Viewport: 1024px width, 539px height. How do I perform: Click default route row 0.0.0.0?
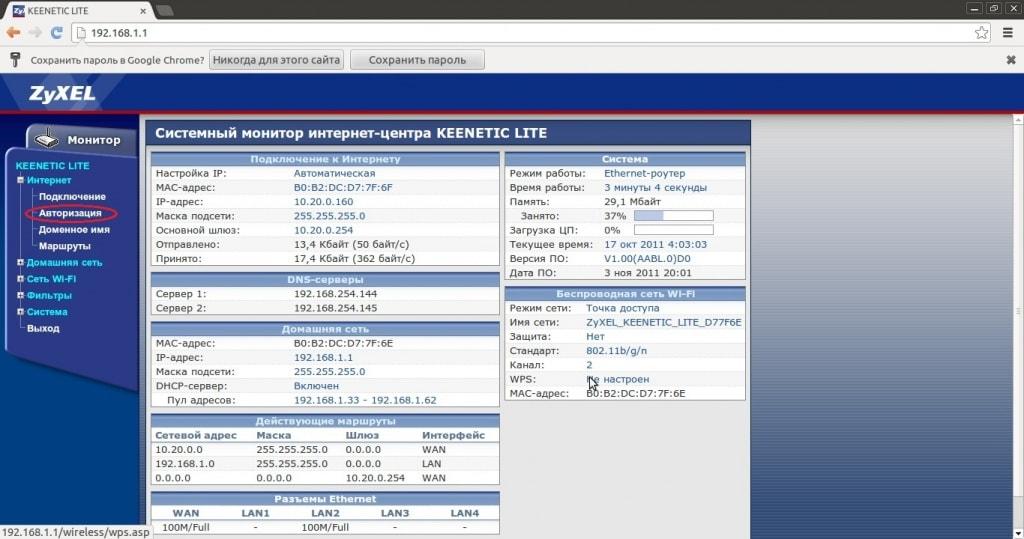pos(325,478)
